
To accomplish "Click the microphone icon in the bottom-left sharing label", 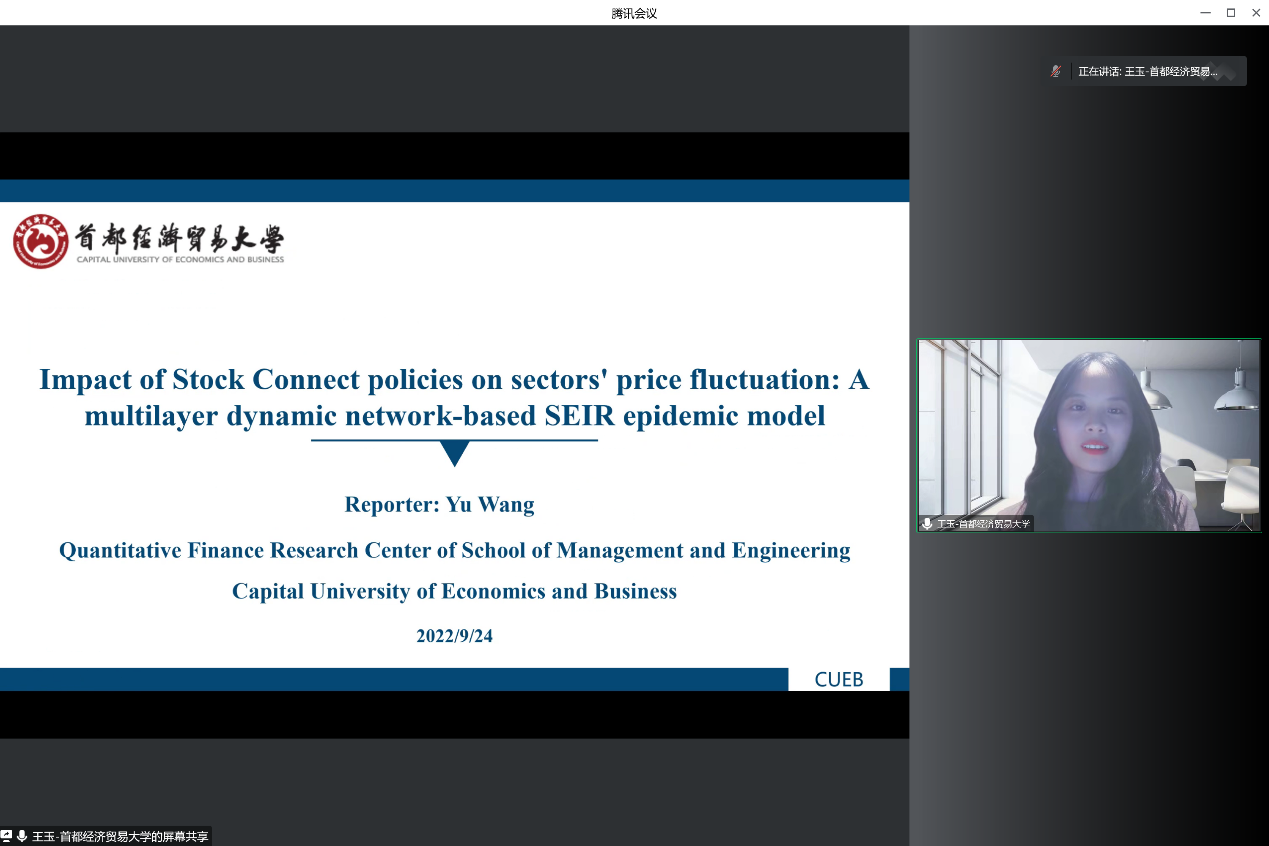I will coord(22,836).
